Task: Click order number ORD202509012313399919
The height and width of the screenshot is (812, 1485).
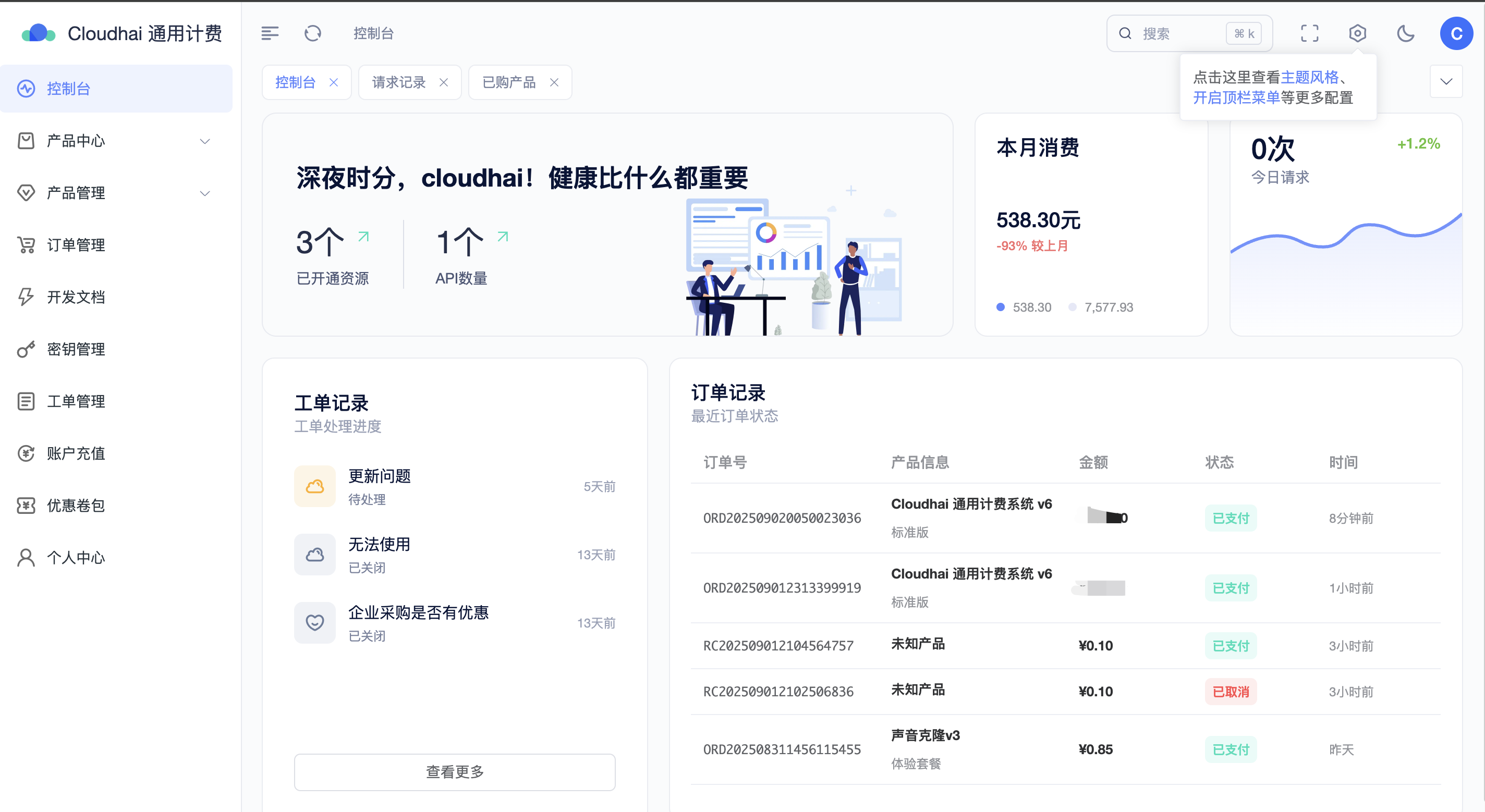Action: [782, 588]
